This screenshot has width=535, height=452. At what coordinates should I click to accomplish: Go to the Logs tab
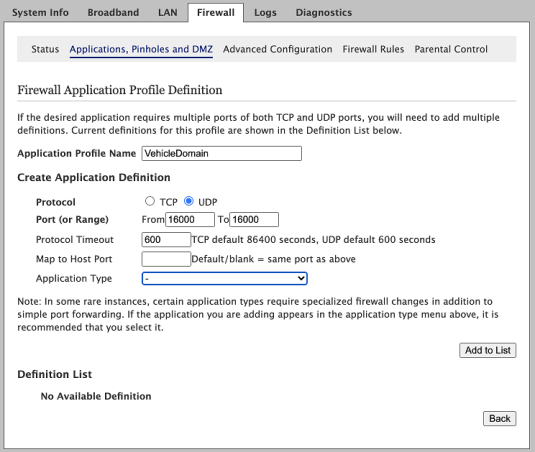[x=265, y=13]
